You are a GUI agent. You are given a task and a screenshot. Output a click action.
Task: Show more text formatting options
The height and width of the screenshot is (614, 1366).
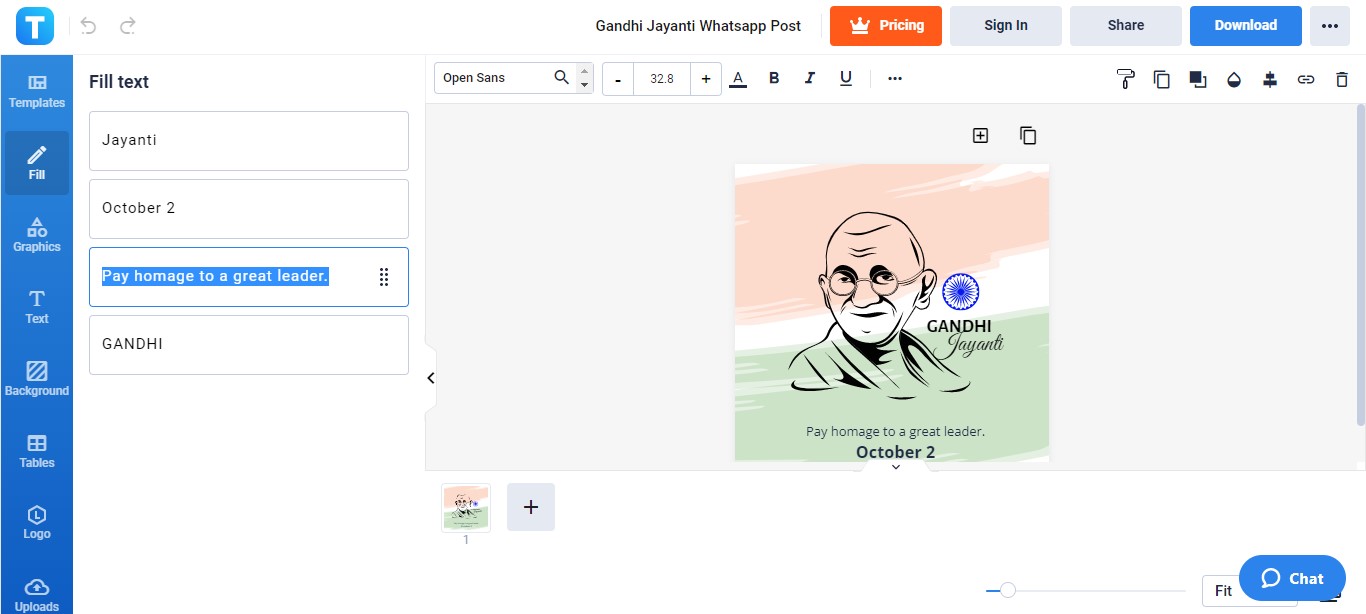895,78
